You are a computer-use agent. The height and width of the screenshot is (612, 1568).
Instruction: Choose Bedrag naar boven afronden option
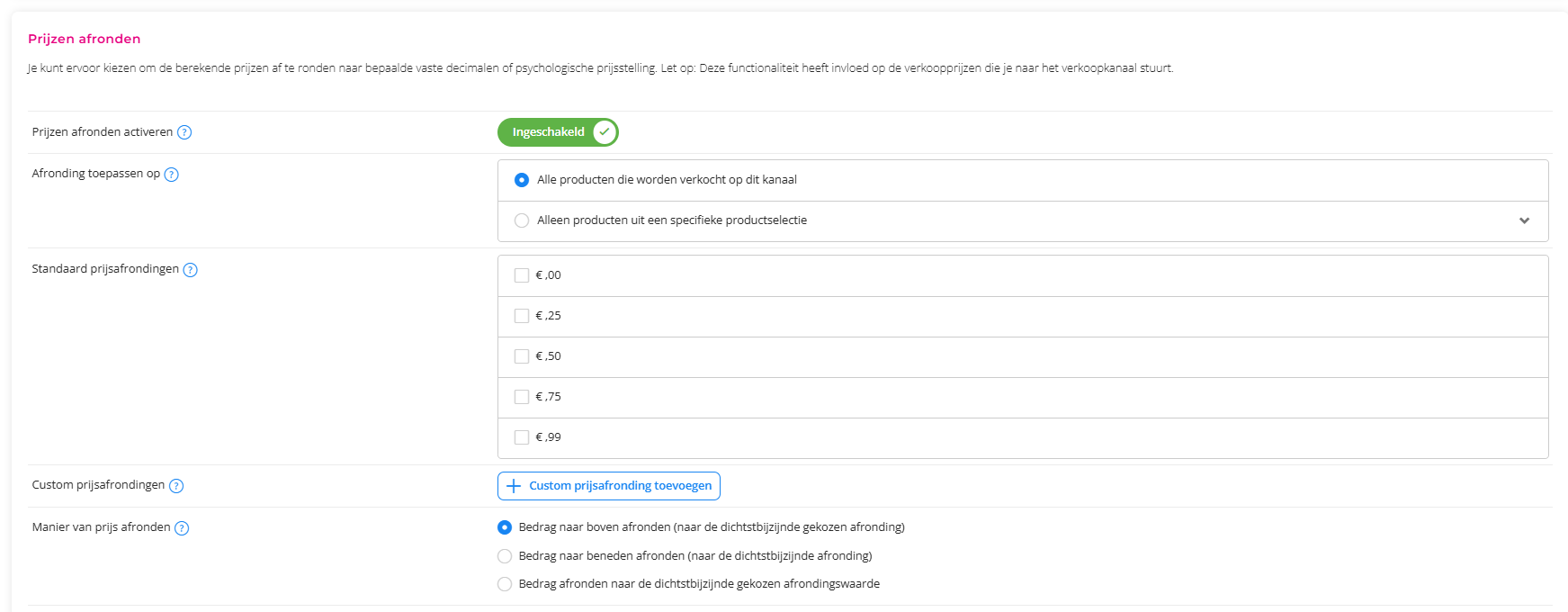[505, 527]
